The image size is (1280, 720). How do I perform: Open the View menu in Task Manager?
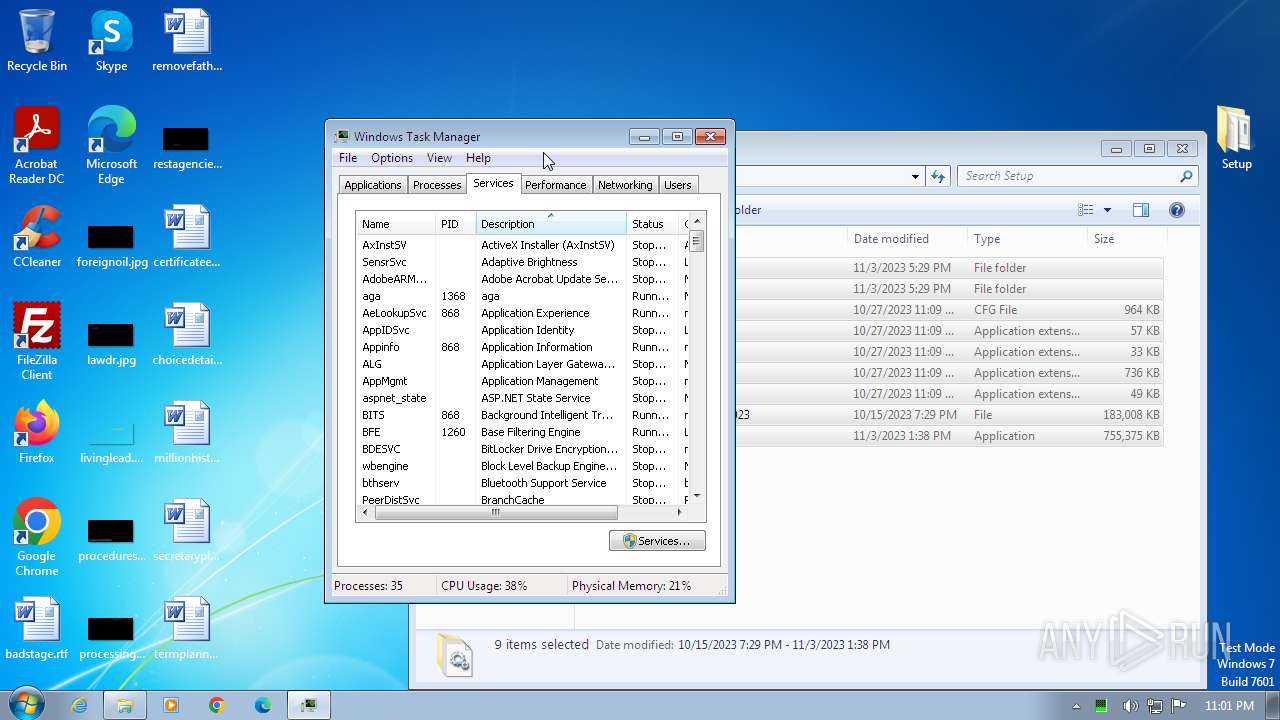(439, 158)
